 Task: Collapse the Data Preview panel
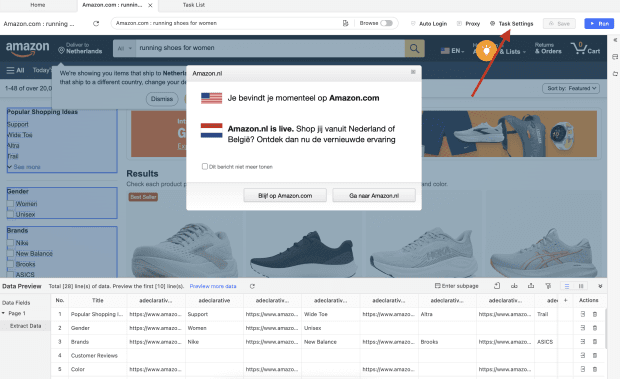(600, 286)
